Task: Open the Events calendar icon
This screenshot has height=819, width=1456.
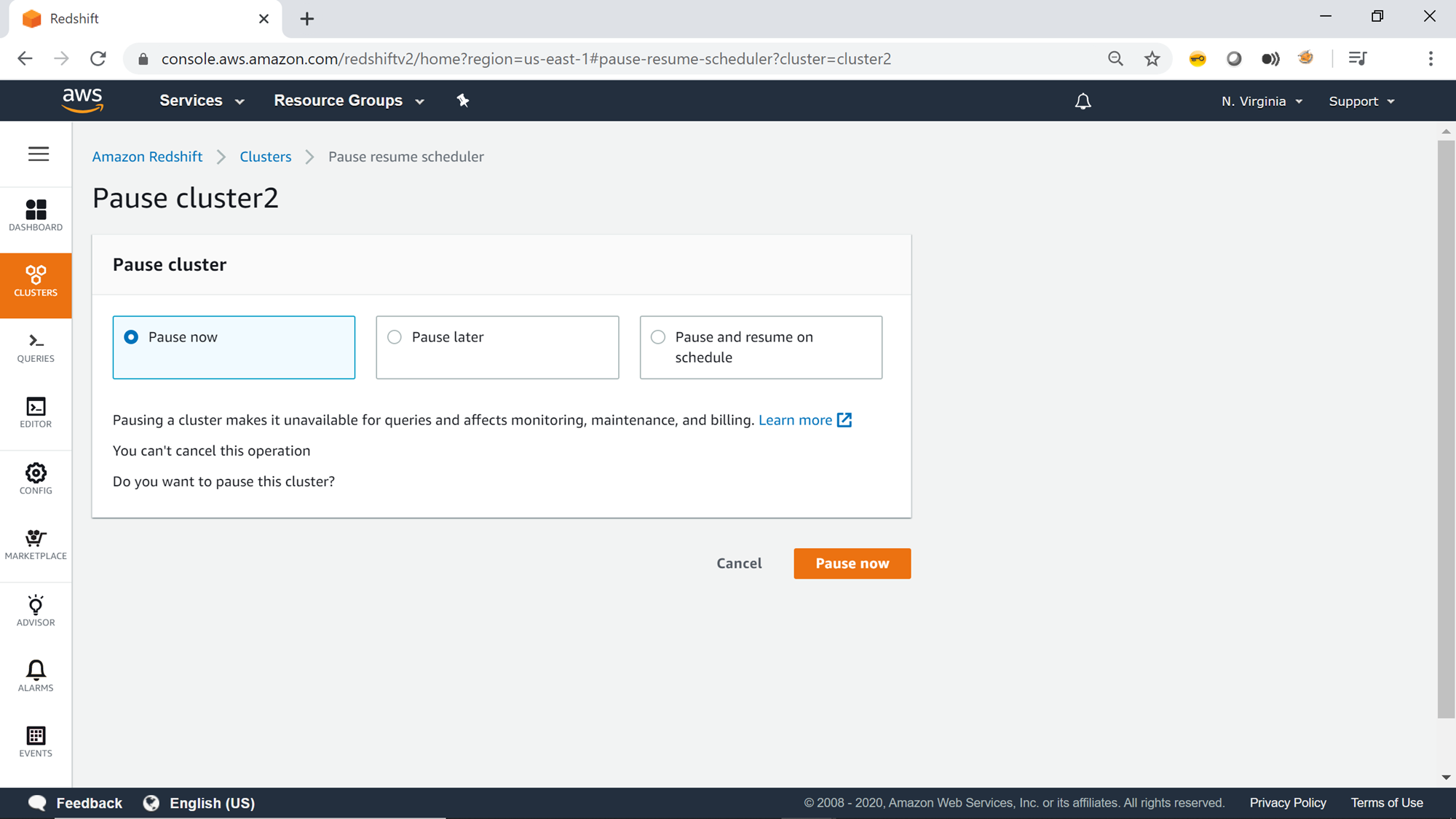Action: pyautogui.click(x=36, y=741)
